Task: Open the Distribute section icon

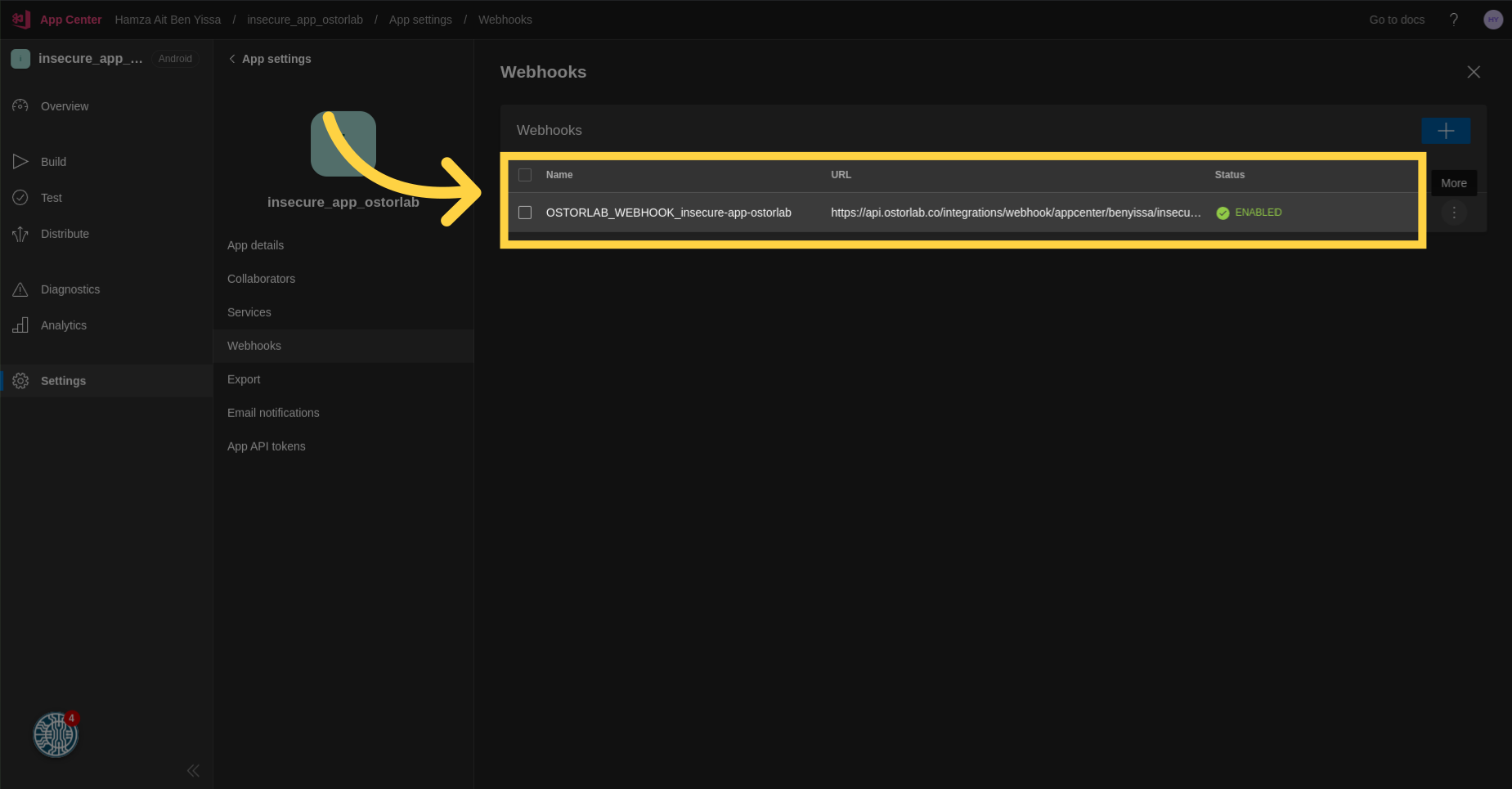Action: click(x=20, y=235)
